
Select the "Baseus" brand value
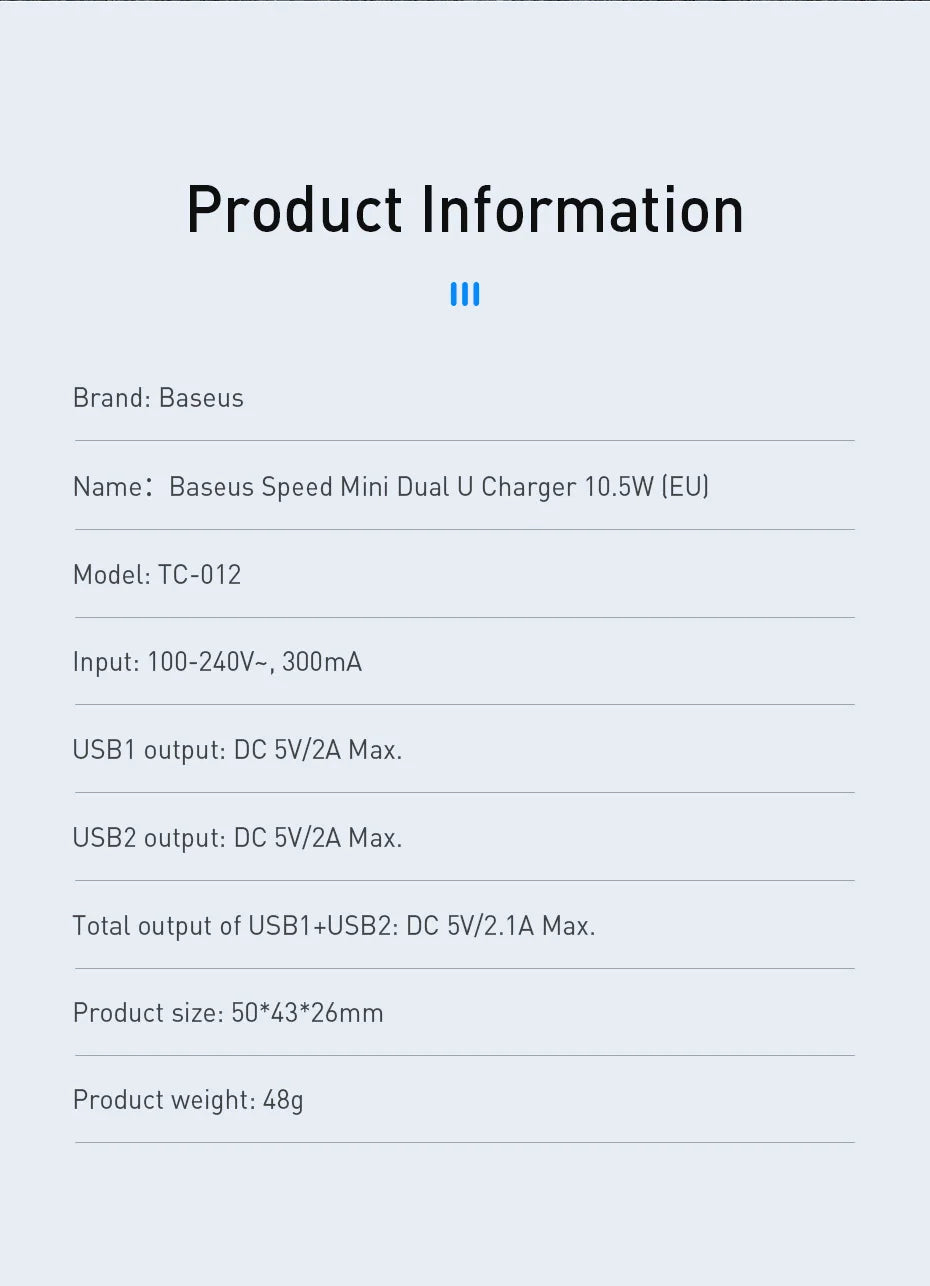[201, 398]
